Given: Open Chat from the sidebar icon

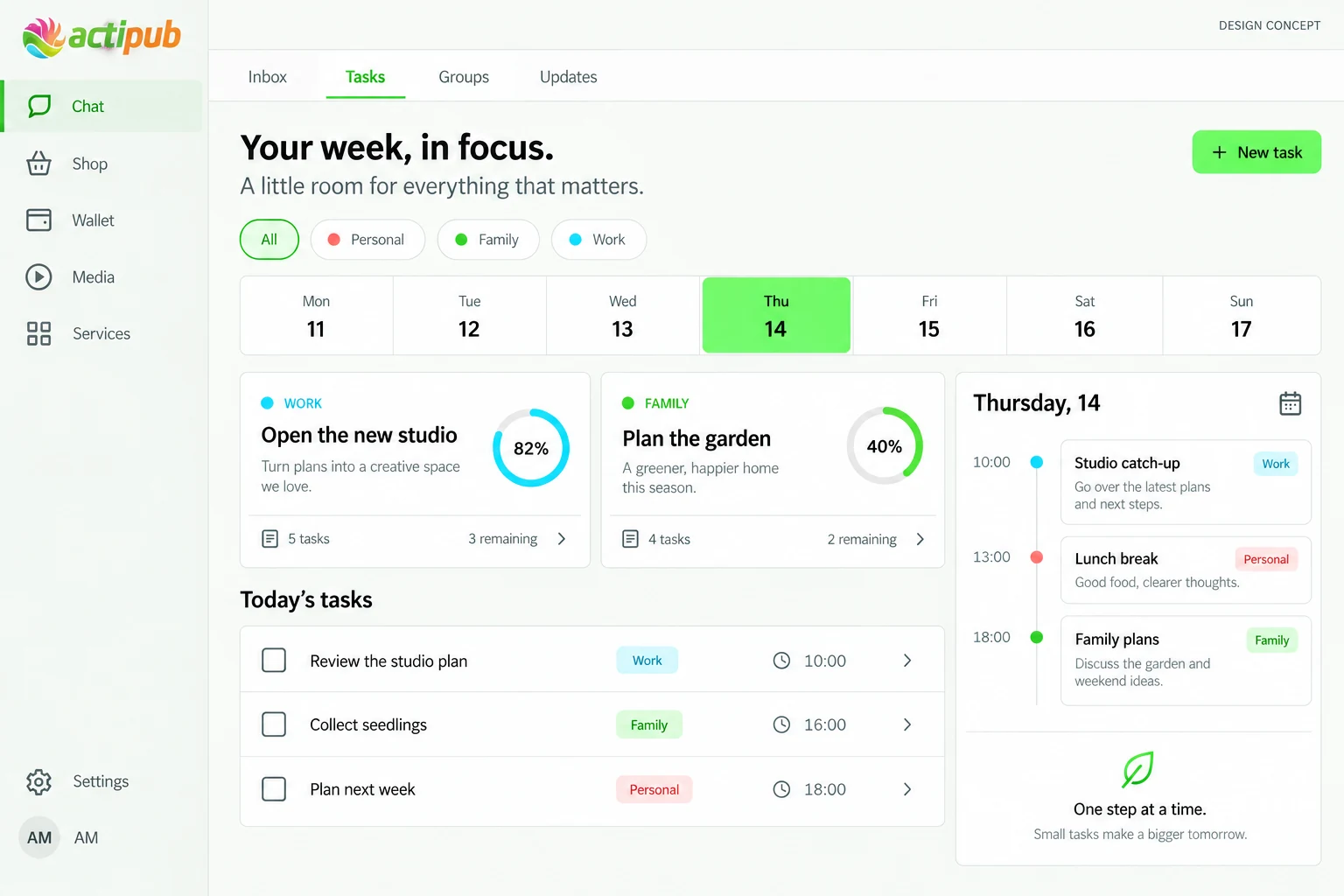Looking at the screenshot, I should click(x=39, y=106).
